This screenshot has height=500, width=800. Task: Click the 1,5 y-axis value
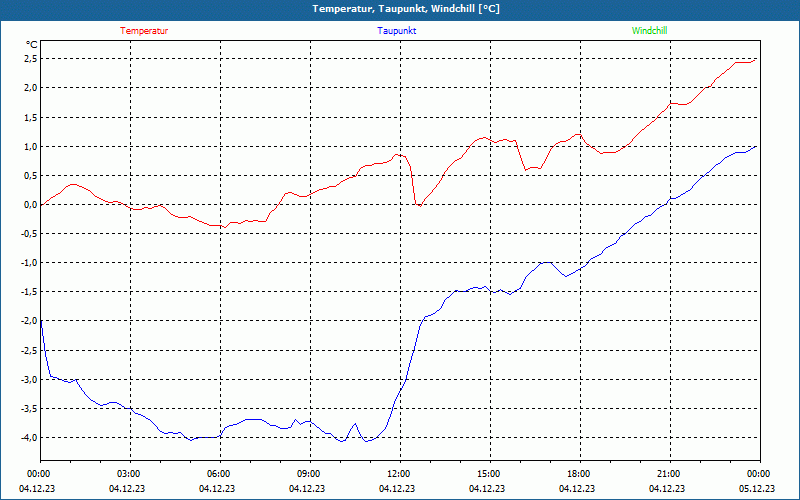click(x=31, y=117)
